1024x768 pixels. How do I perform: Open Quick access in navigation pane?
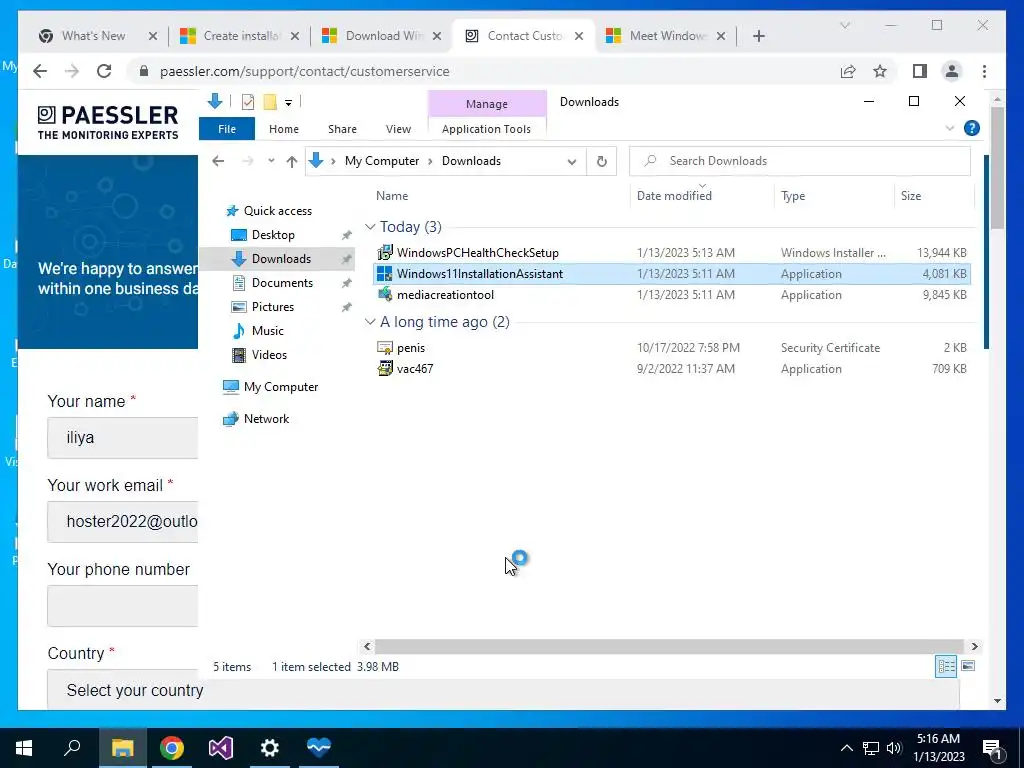point(278,211)
